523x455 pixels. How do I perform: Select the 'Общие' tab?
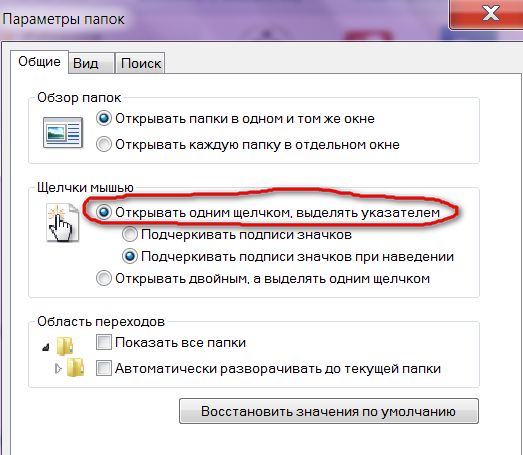point(39,62)
